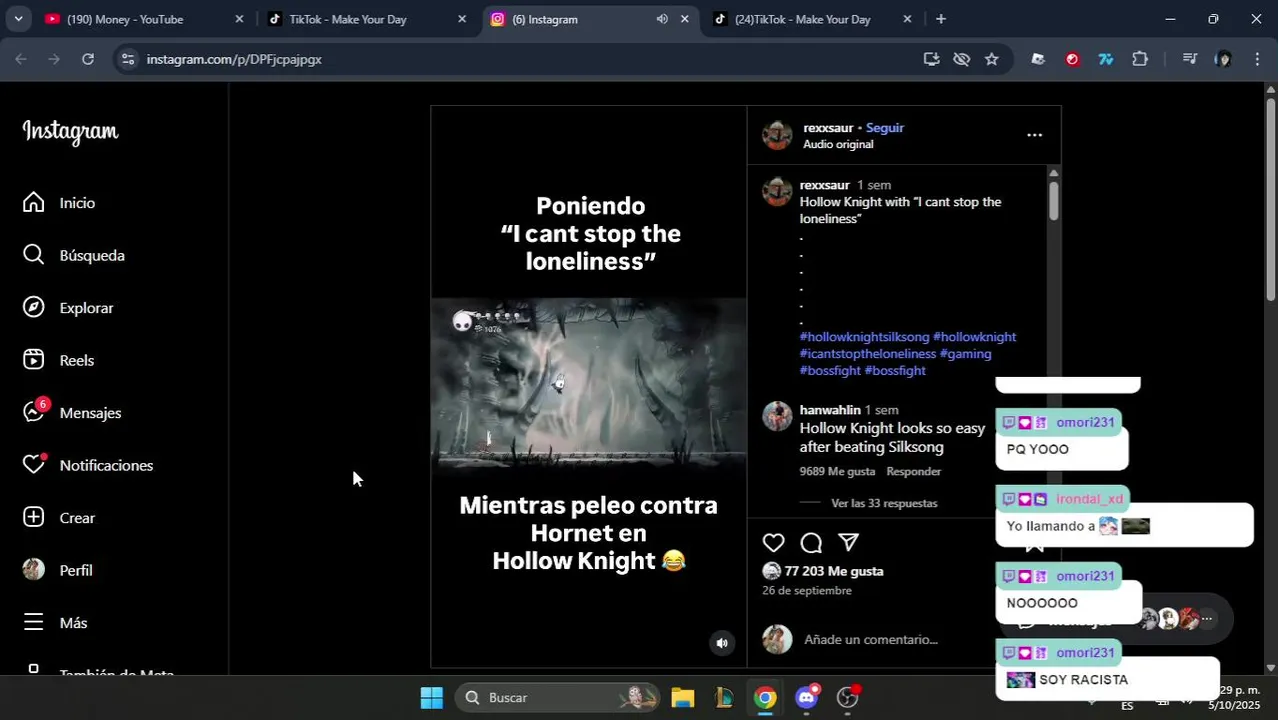This screenshot has height=720, width=1278.
Task: Open the red circular extension icon
Action: 1072,59
